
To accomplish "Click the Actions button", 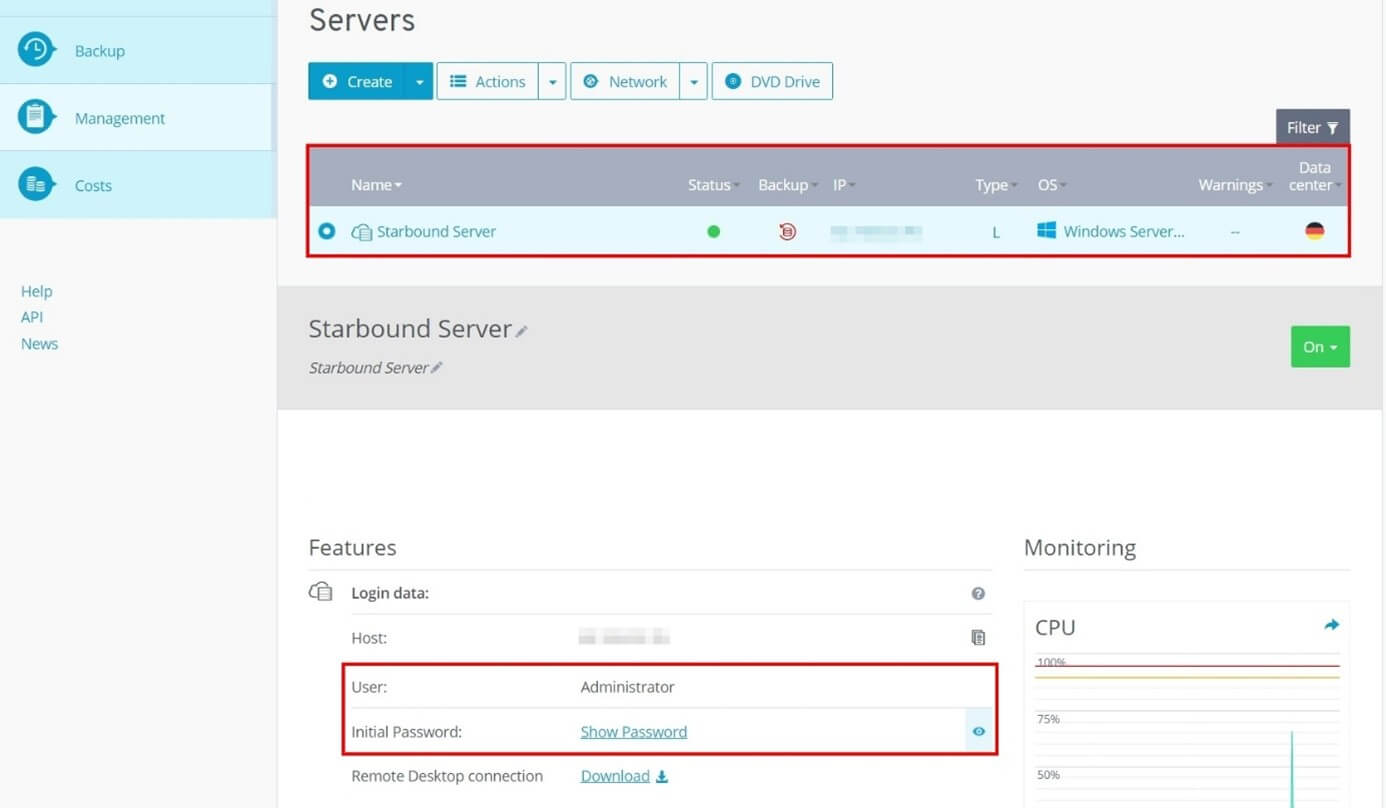I will 488,82.
